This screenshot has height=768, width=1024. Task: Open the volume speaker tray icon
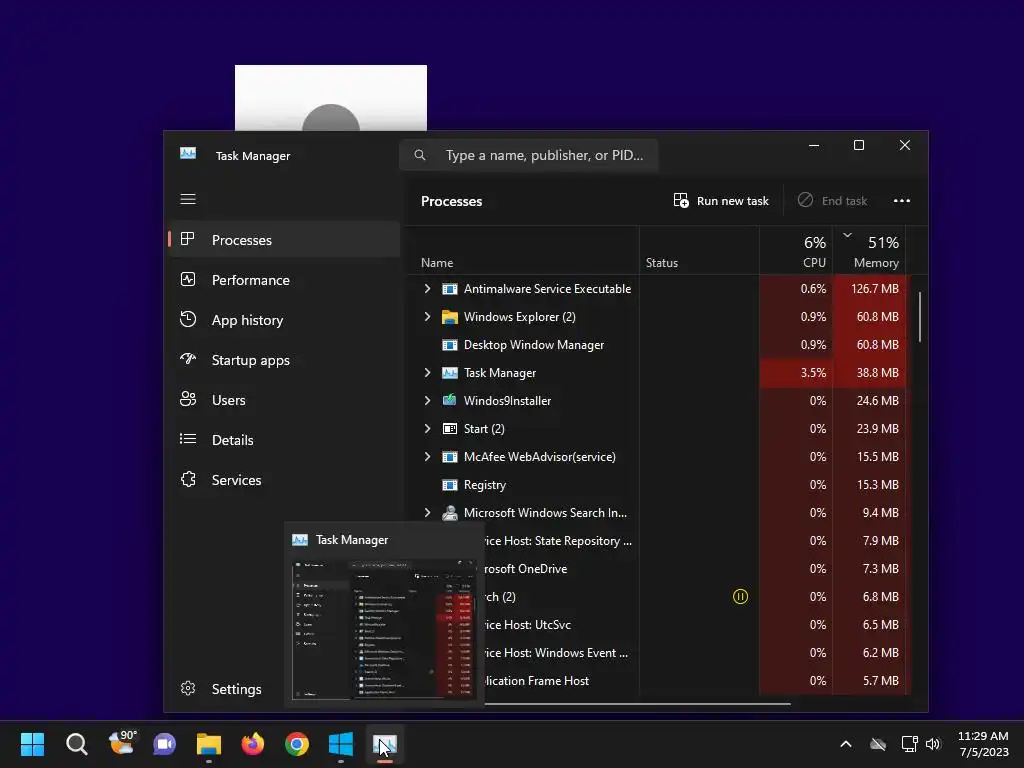click(x=933, y=744)
